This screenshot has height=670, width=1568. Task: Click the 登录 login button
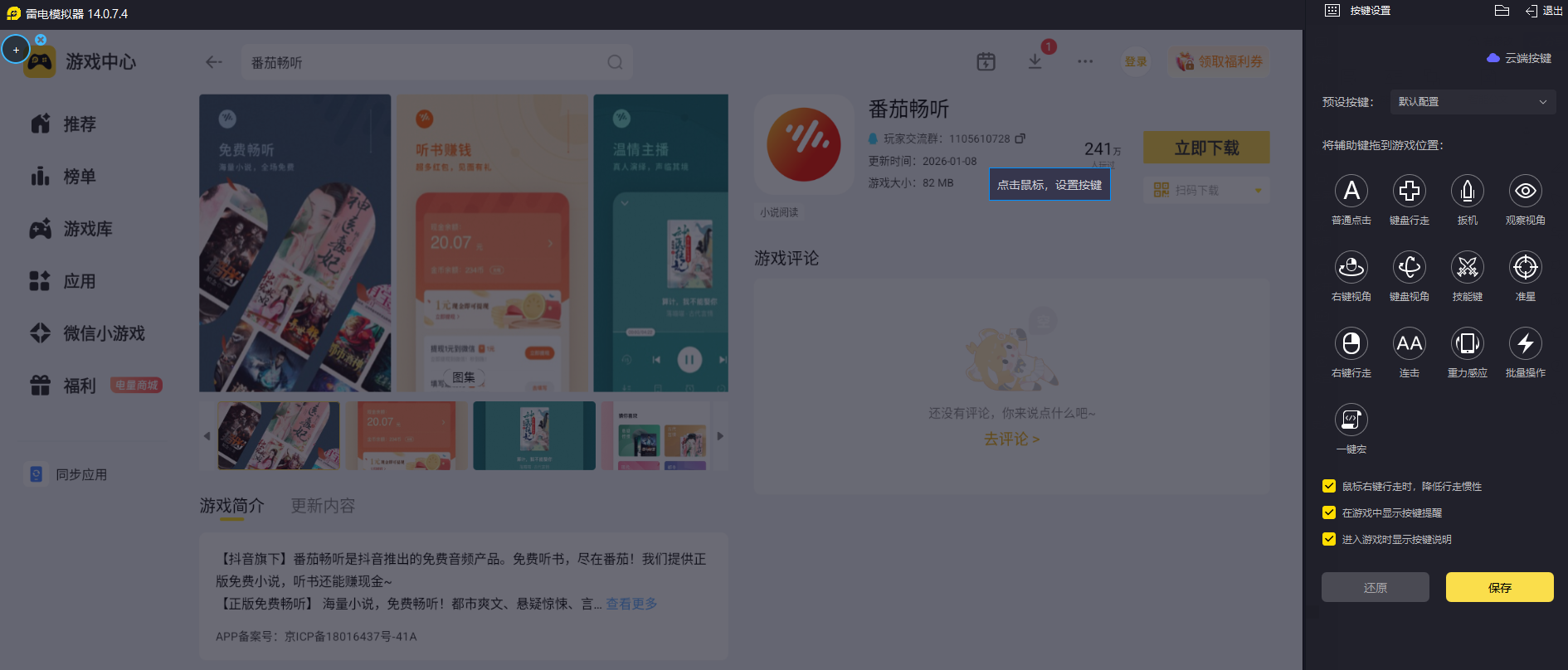1136,61
